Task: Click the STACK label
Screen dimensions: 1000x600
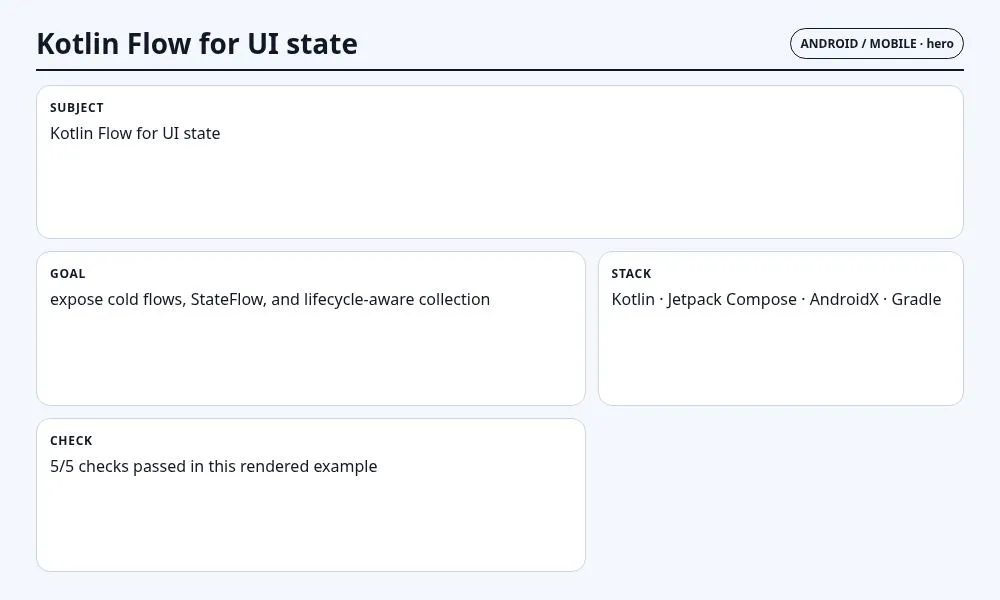Action: [631, 274]
